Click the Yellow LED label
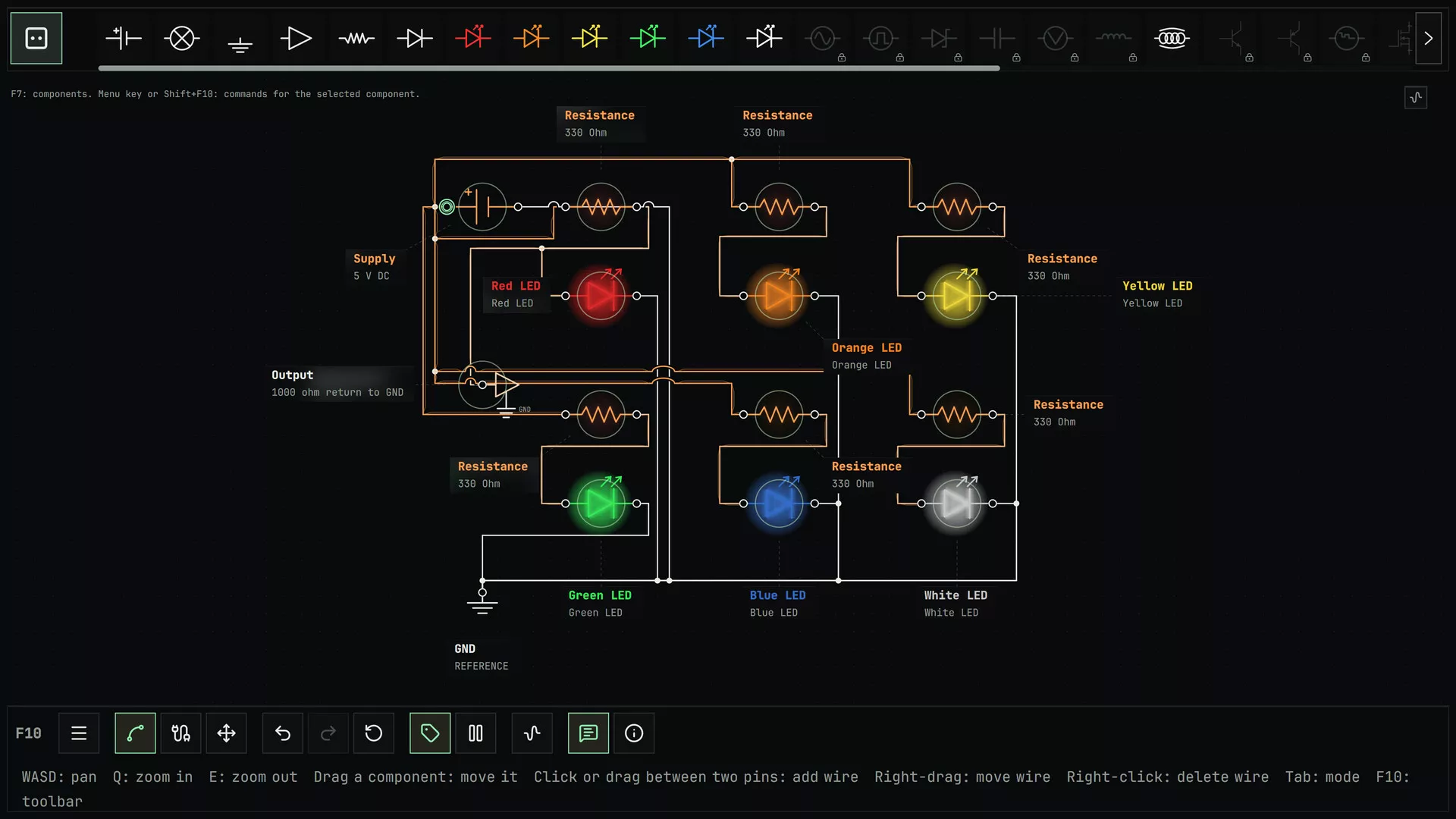This screenshot has width=1456, height=819. (1157, 293)
